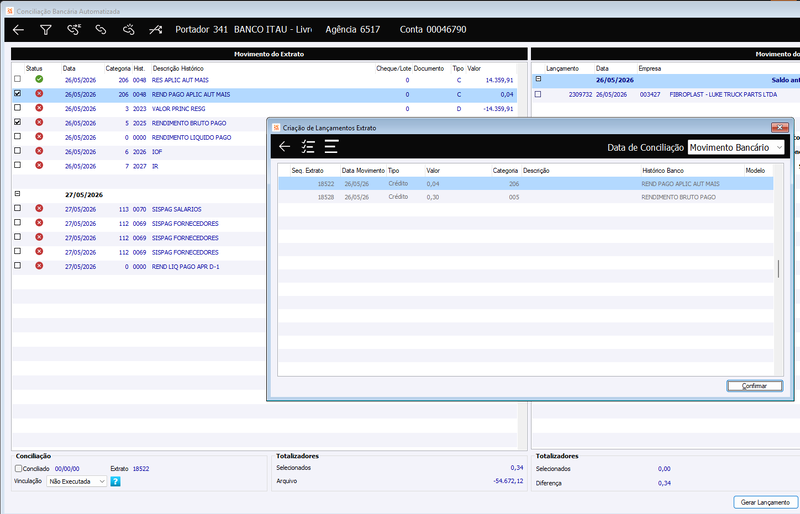800x514 pixels.
Task: Close the Criação de Lançamentos Extrato dialog
Action: pyautogui.click(x=779, y=127)
